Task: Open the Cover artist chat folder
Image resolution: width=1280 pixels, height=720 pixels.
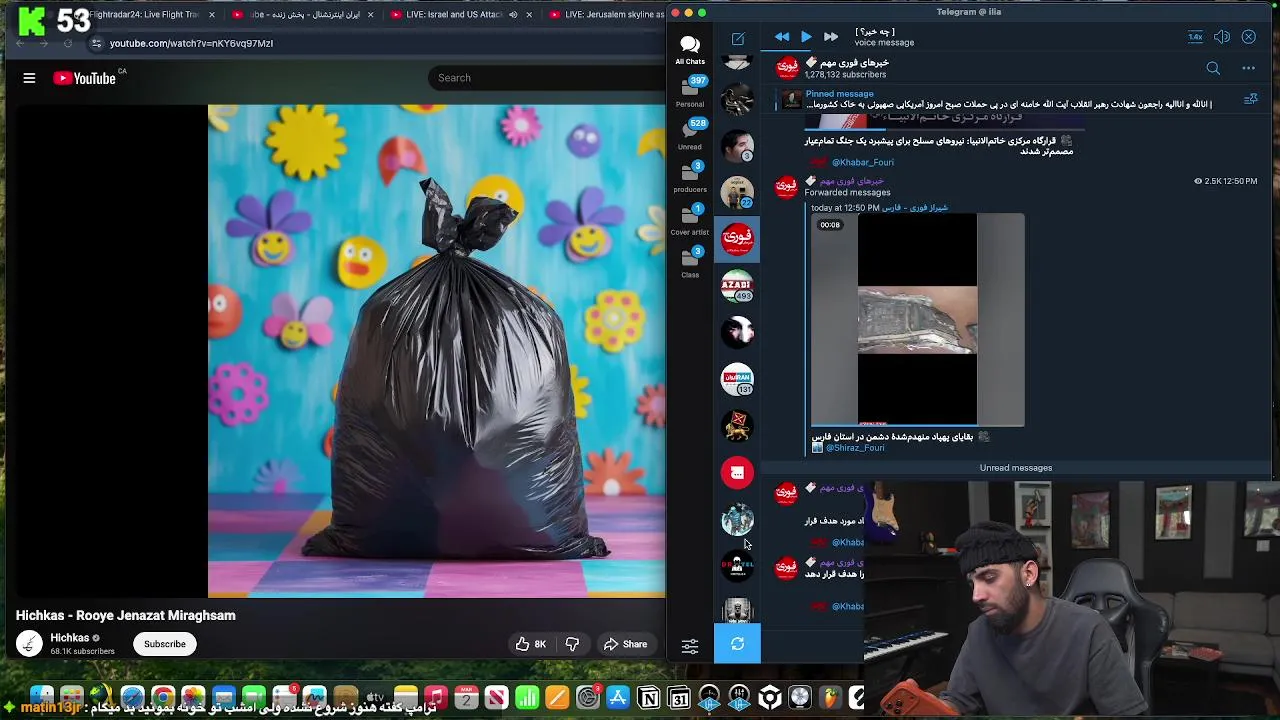Action: click(x=690, y=220)
